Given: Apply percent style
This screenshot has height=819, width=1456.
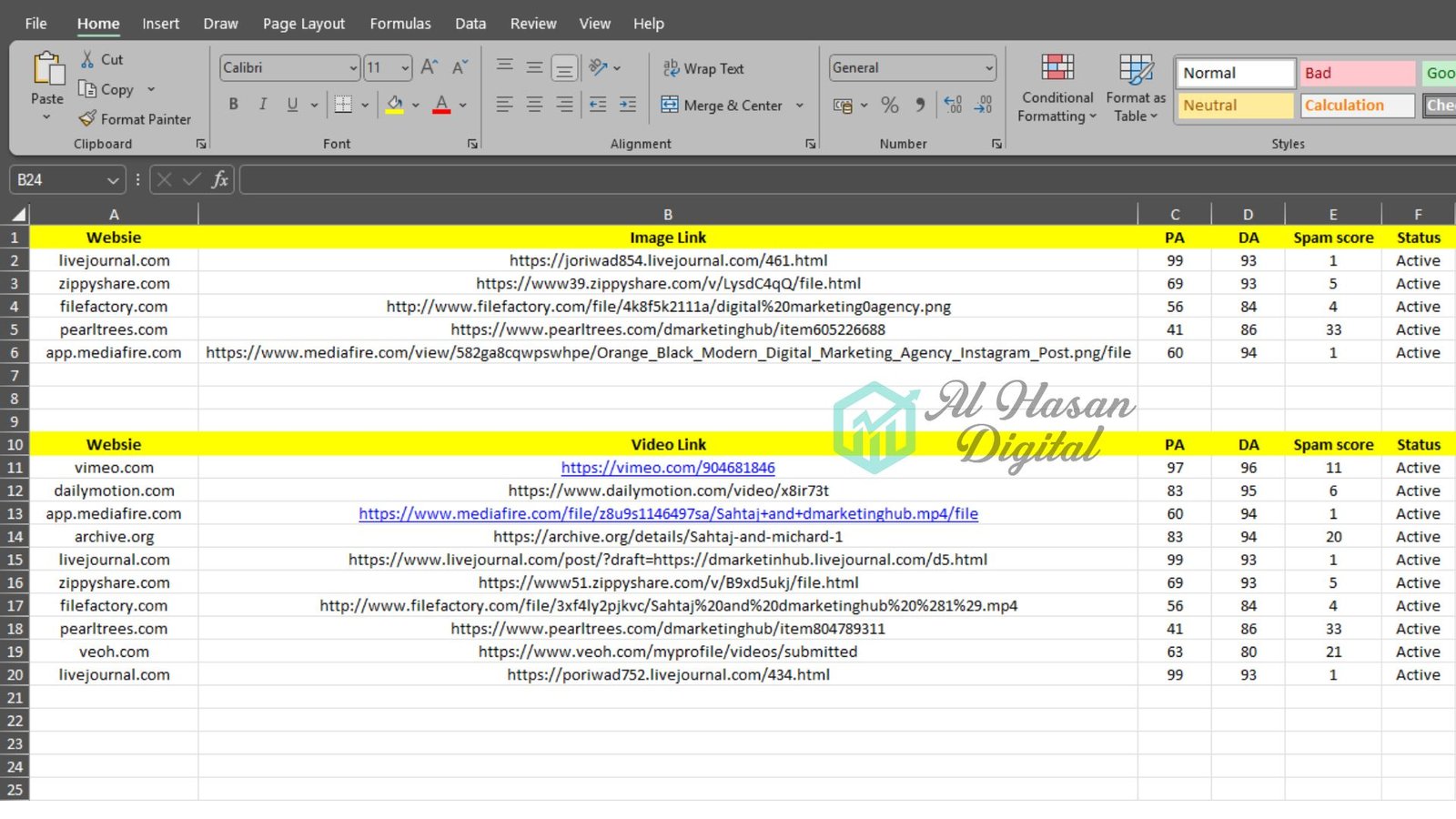Looking at the screenshot, I should point(890,106).
